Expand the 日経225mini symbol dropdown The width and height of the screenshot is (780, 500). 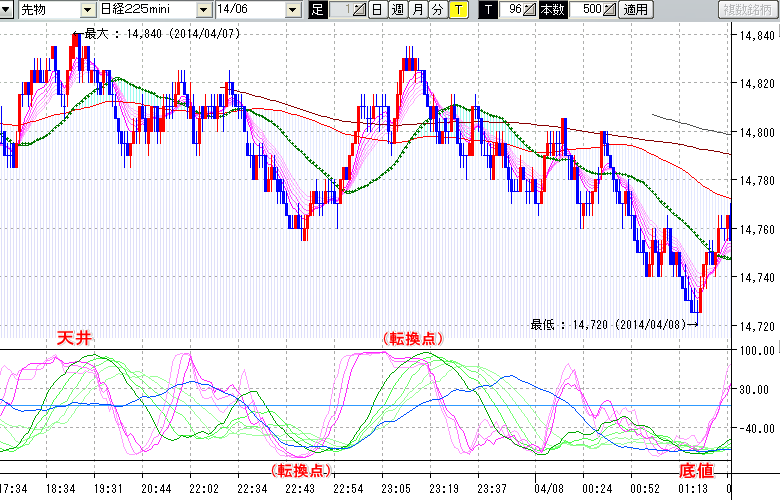[203, 10]
